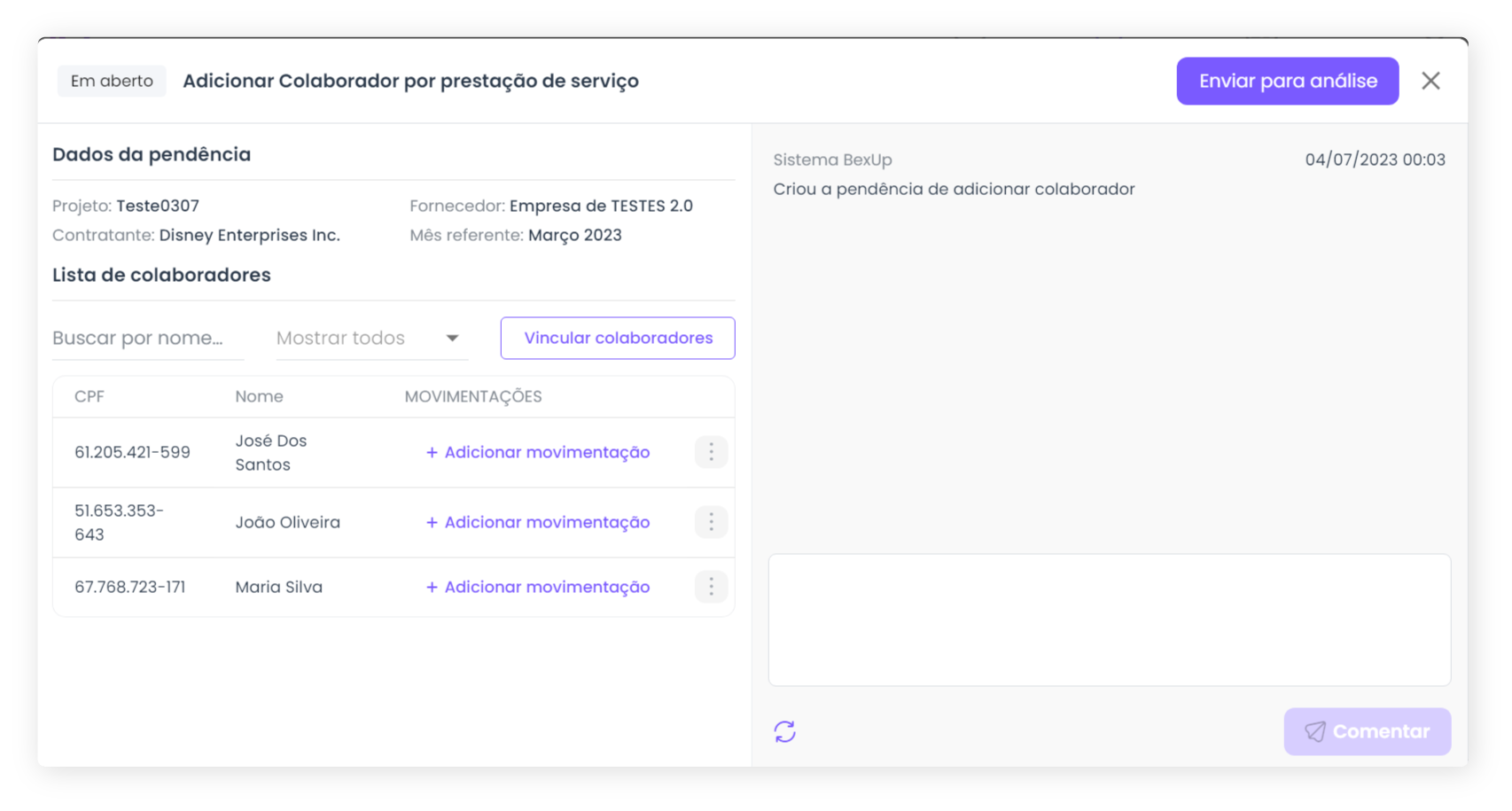The image size is (1512, 811).
Task: Click the refresh comments icon
Action: tap(784, 731)
